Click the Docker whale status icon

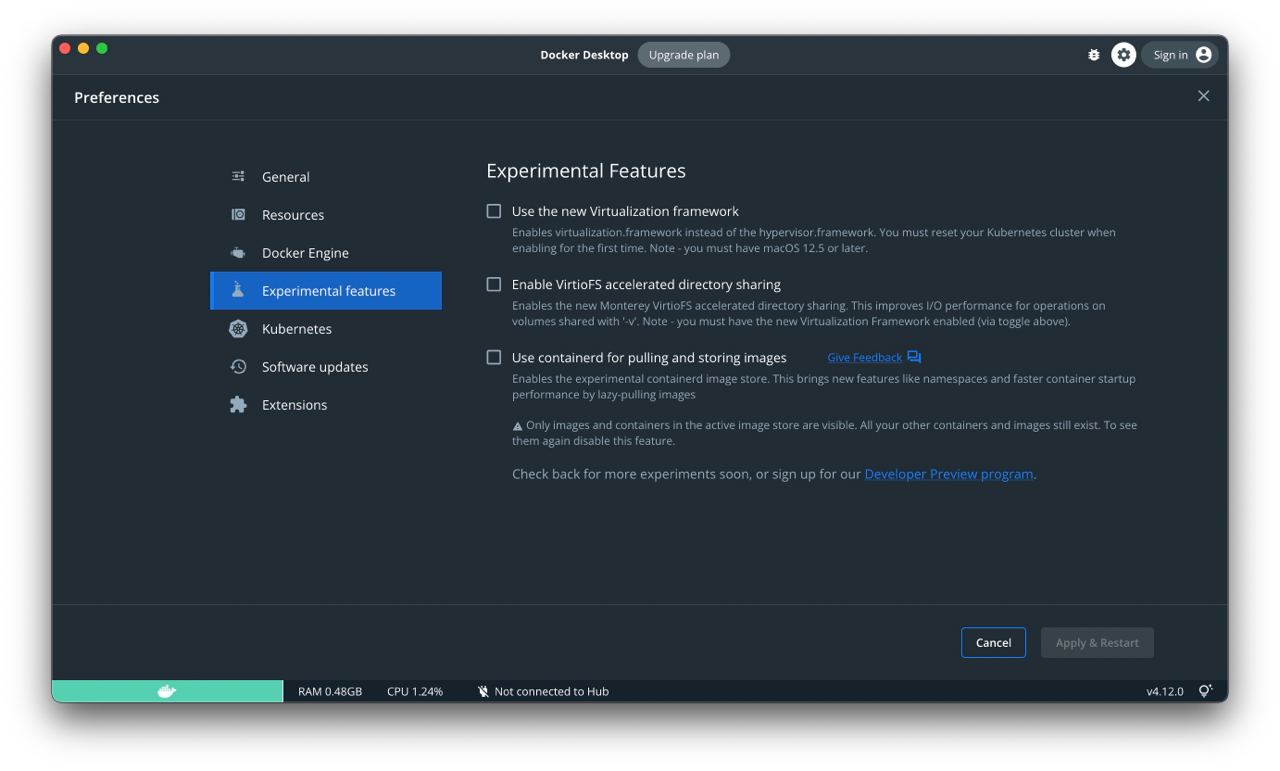click(x=167, y=691)
